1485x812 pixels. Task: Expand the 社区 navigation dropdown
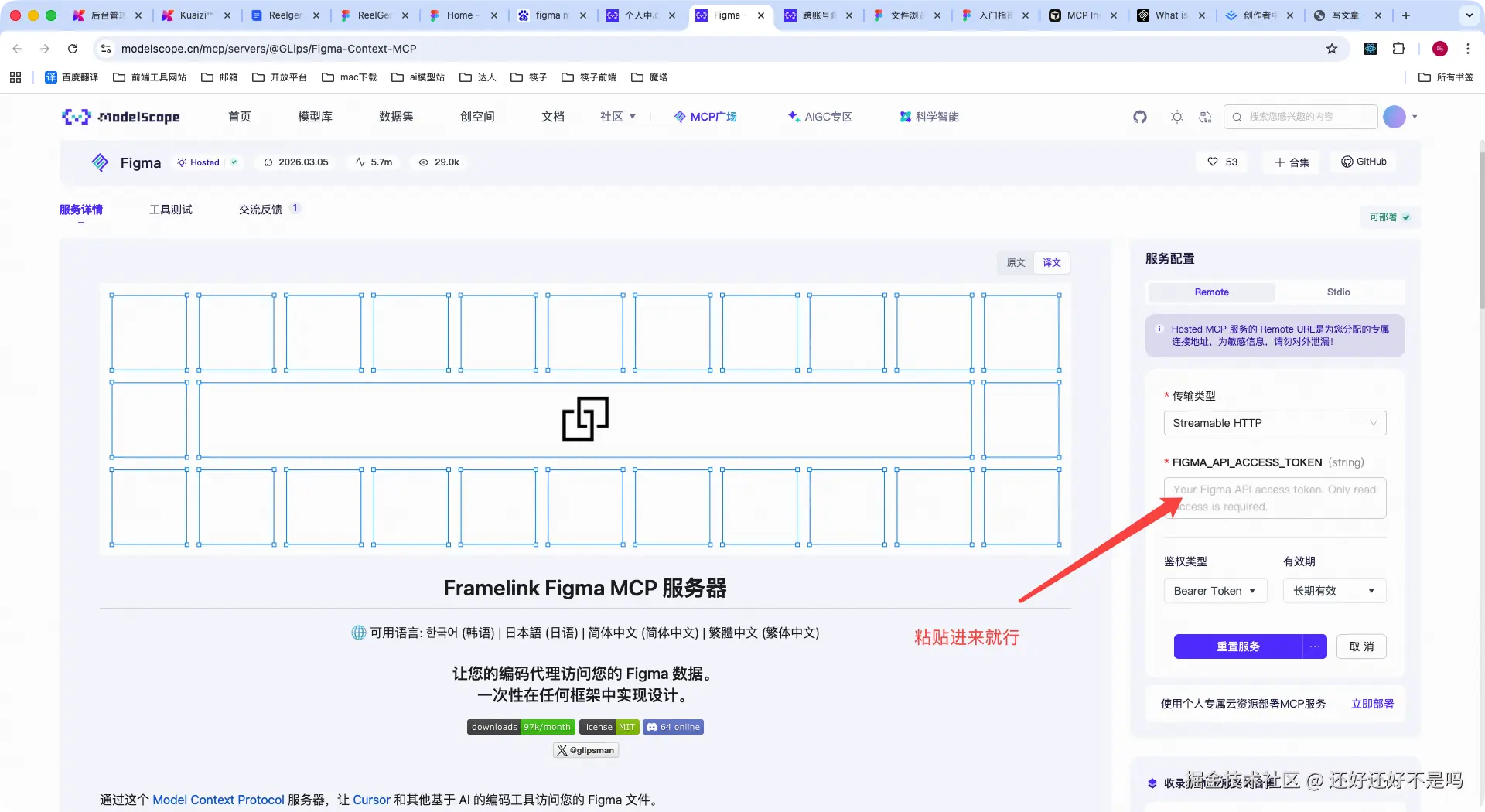(x=618, y=117)
